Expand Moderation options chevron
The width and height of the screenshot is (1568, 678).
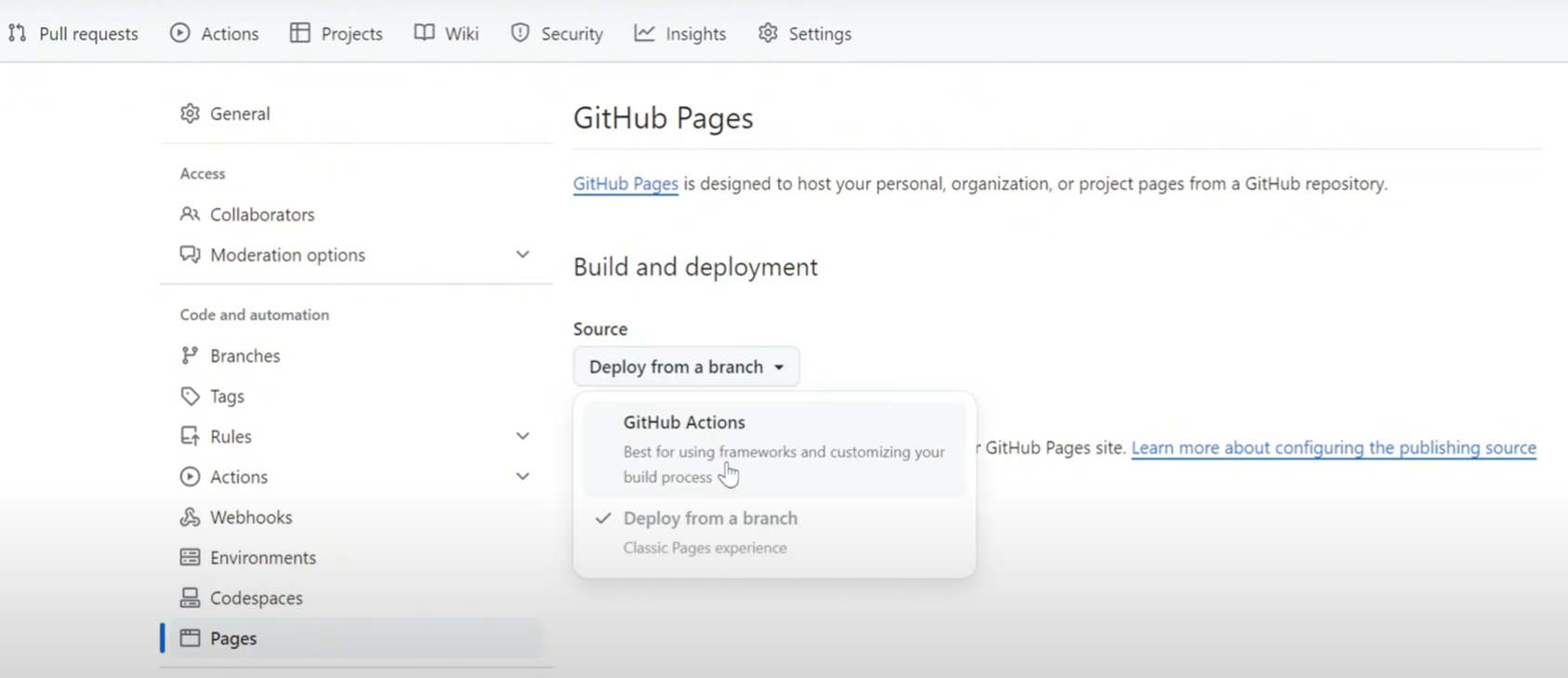point(522,254)
